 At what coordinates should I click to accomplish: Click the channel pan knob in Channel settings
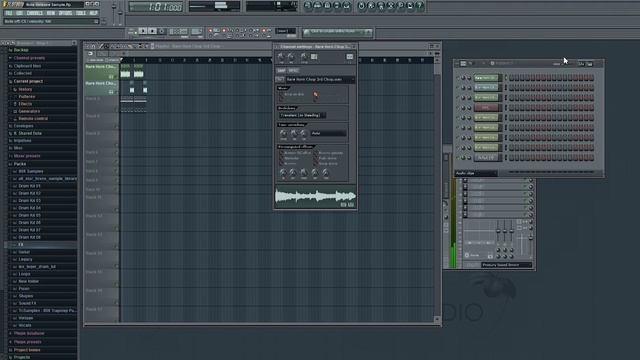pos(281,57)
